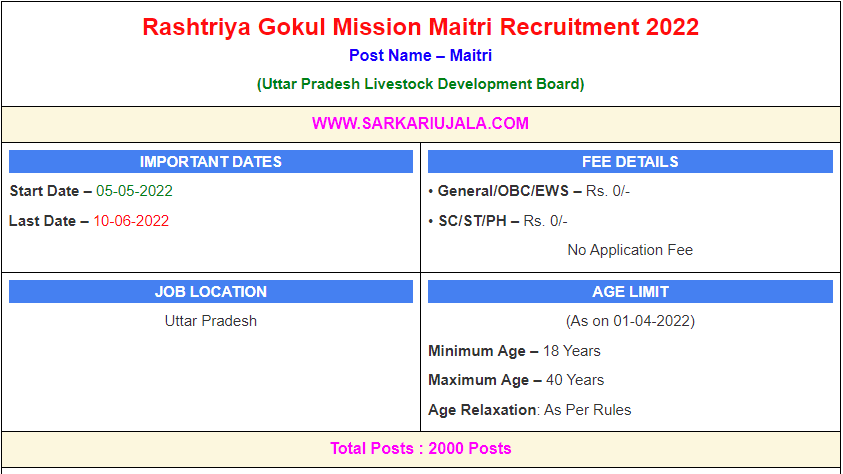Click the IMPORTANT DATES section header
The height and width of the screenshot is (474, 843).
coord(211,162)
